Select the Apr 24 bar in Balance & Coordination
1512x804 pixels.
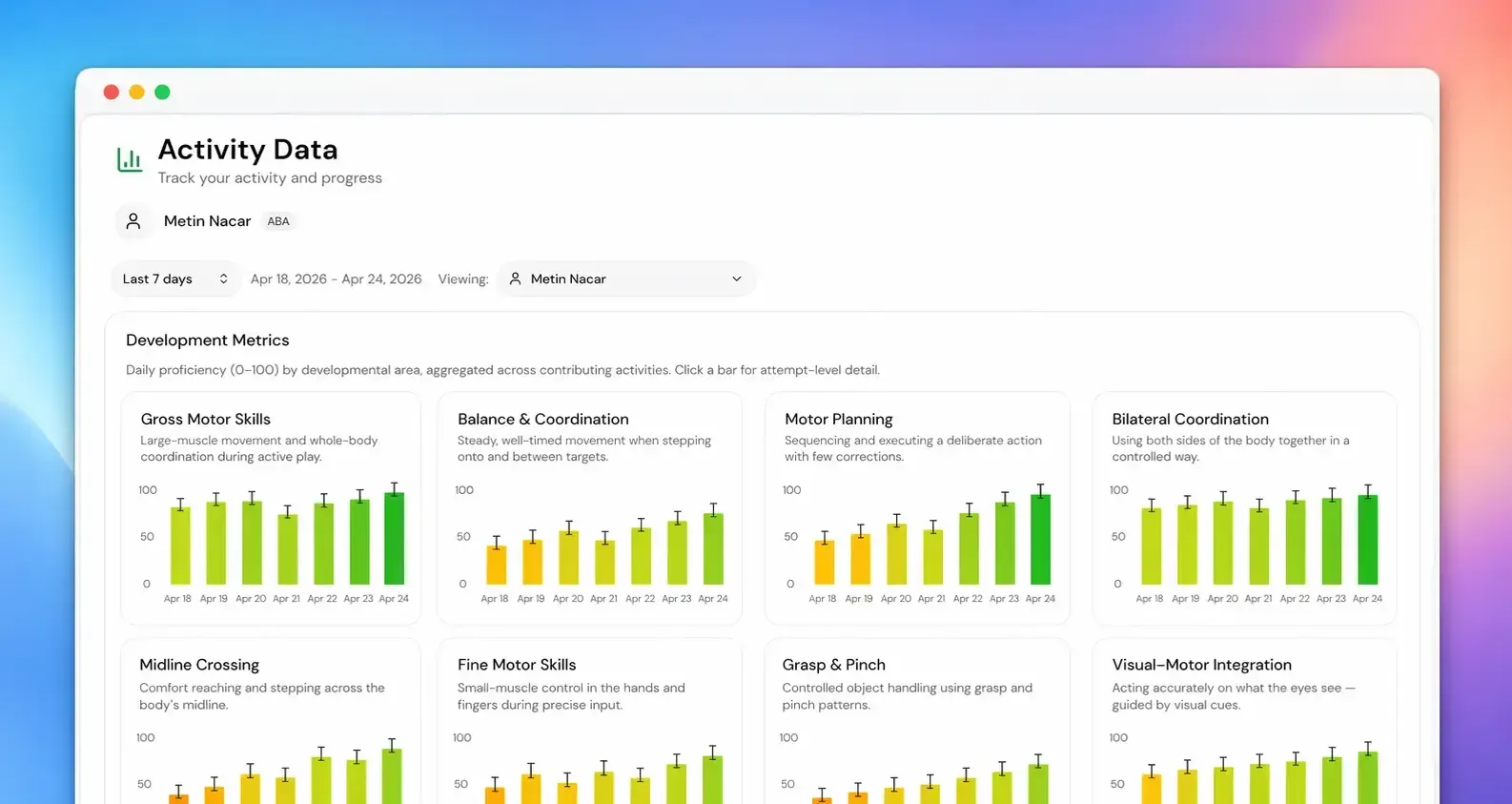pos(713,549)
